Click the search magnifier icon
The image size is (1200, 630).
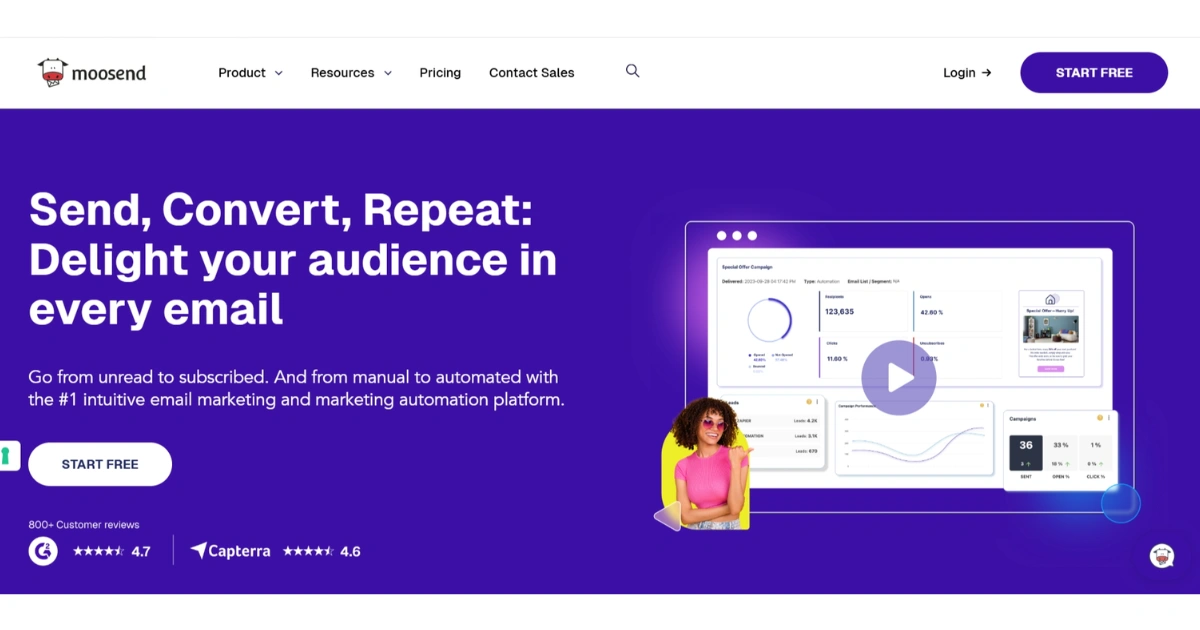point(632,71)
